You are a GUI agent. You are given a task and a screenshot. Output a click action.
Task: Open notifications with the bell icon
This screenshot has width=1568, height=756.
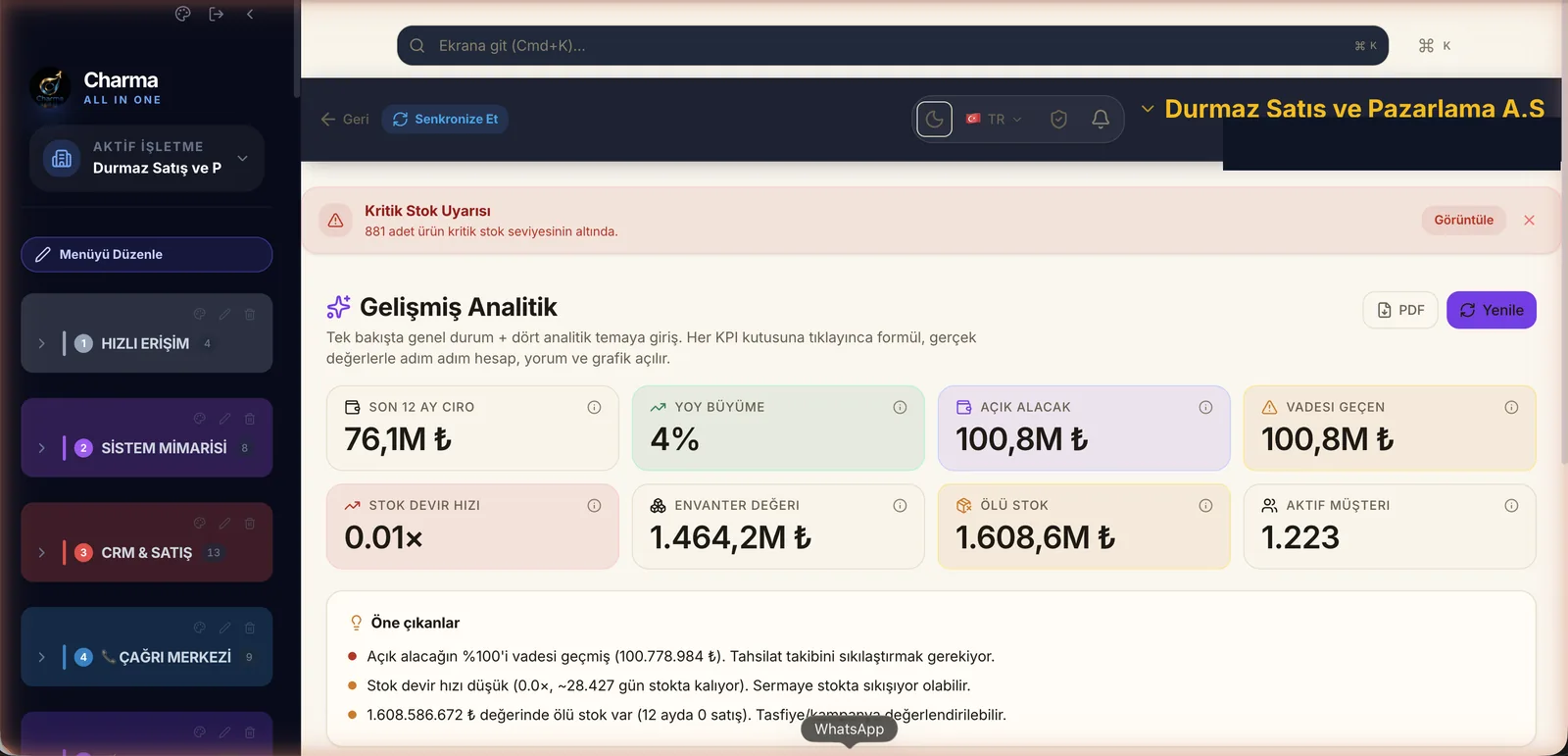coord(1101,120)
